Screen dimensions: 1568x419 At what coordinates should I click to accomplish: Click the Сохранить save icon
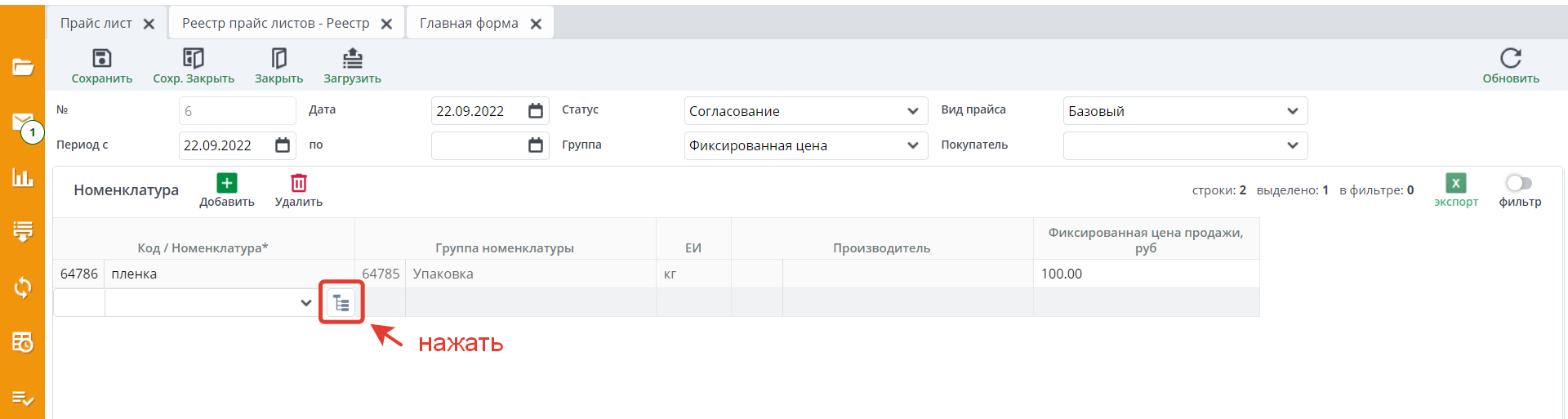click(102, 58)
